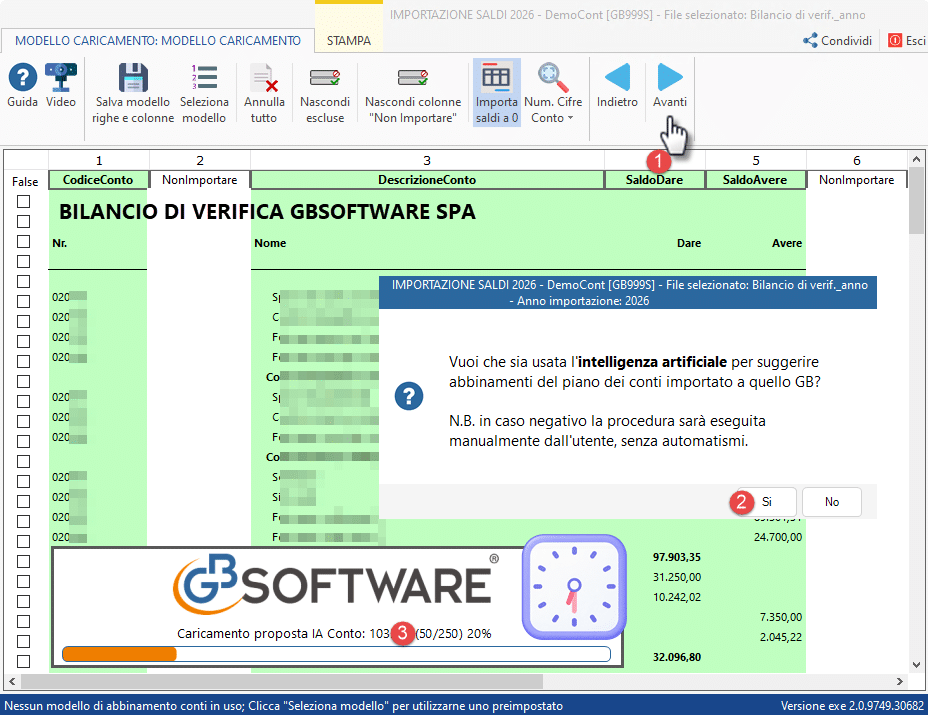Viewport: 928px width, 715px height.
Task: Click column number 5 header
Action: [x=756, y=160]
